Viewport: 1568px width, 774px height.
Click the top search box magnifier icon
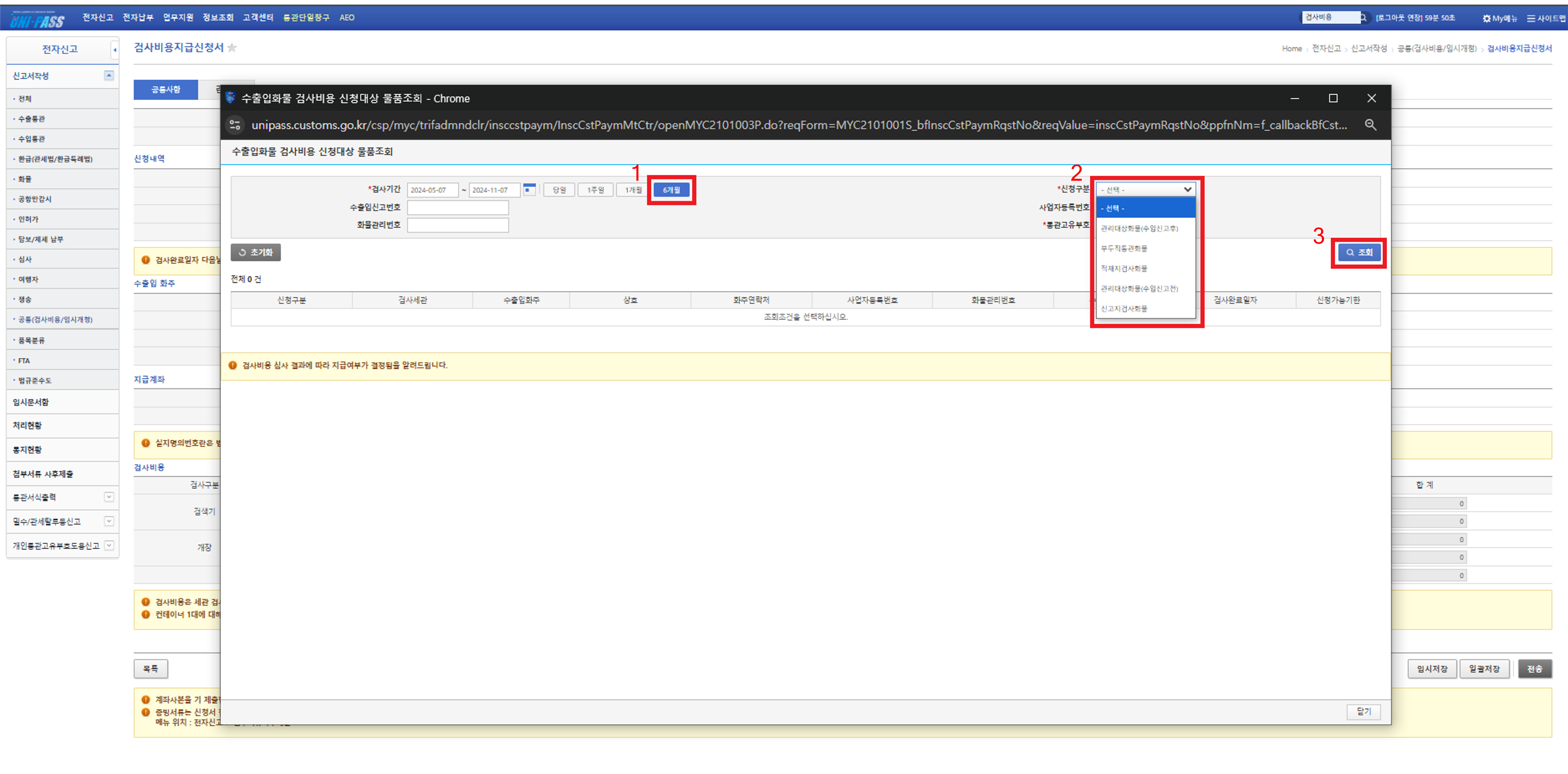click(1363, 18)
